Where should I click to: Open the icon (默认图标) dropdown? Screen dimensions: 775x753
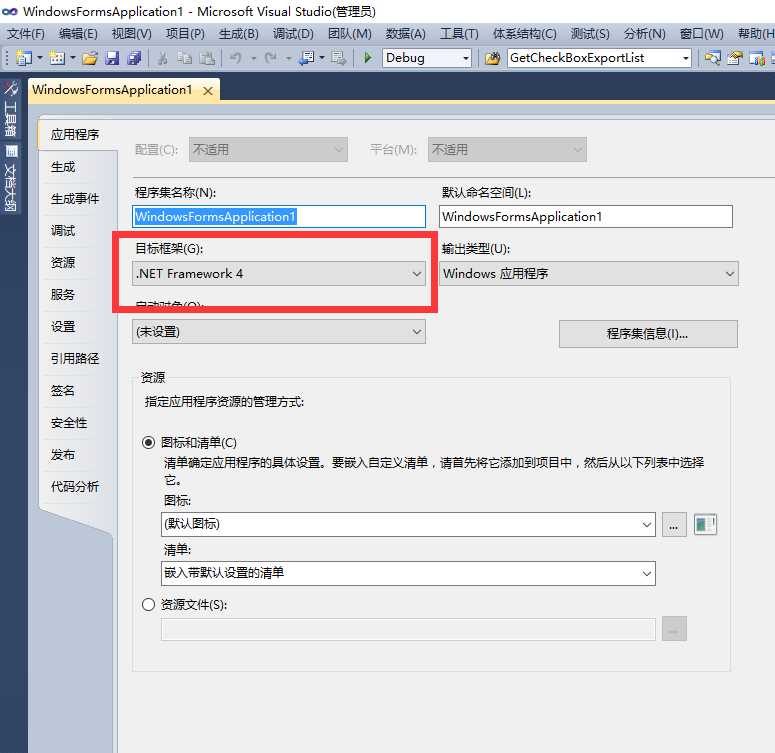(x=408, y=524)
